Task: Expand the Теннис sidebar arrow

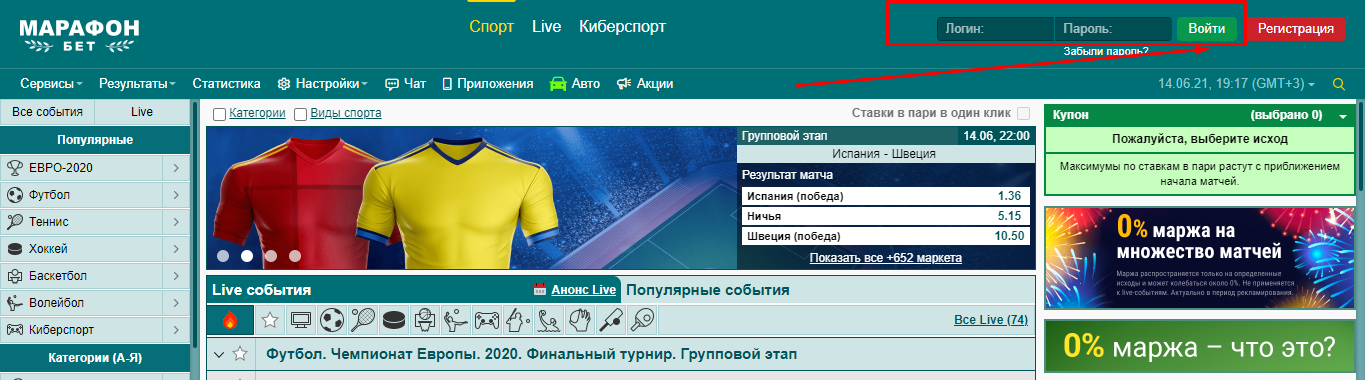Action: pyautogui.click(x=176, y=221)
